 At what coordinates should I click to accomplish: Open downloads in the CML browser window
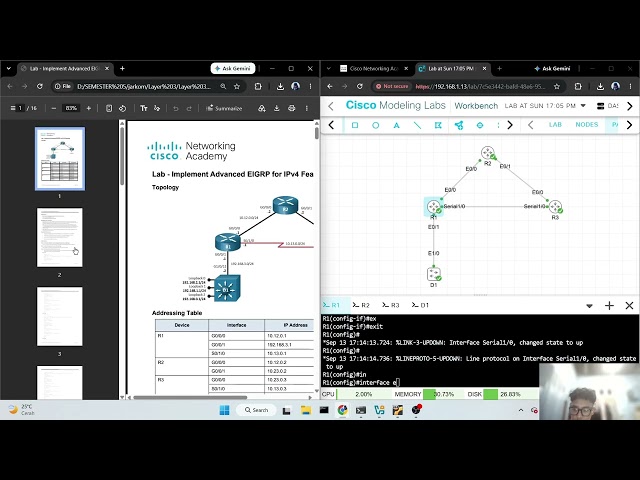pyautogui.click(x=600, y=86)
